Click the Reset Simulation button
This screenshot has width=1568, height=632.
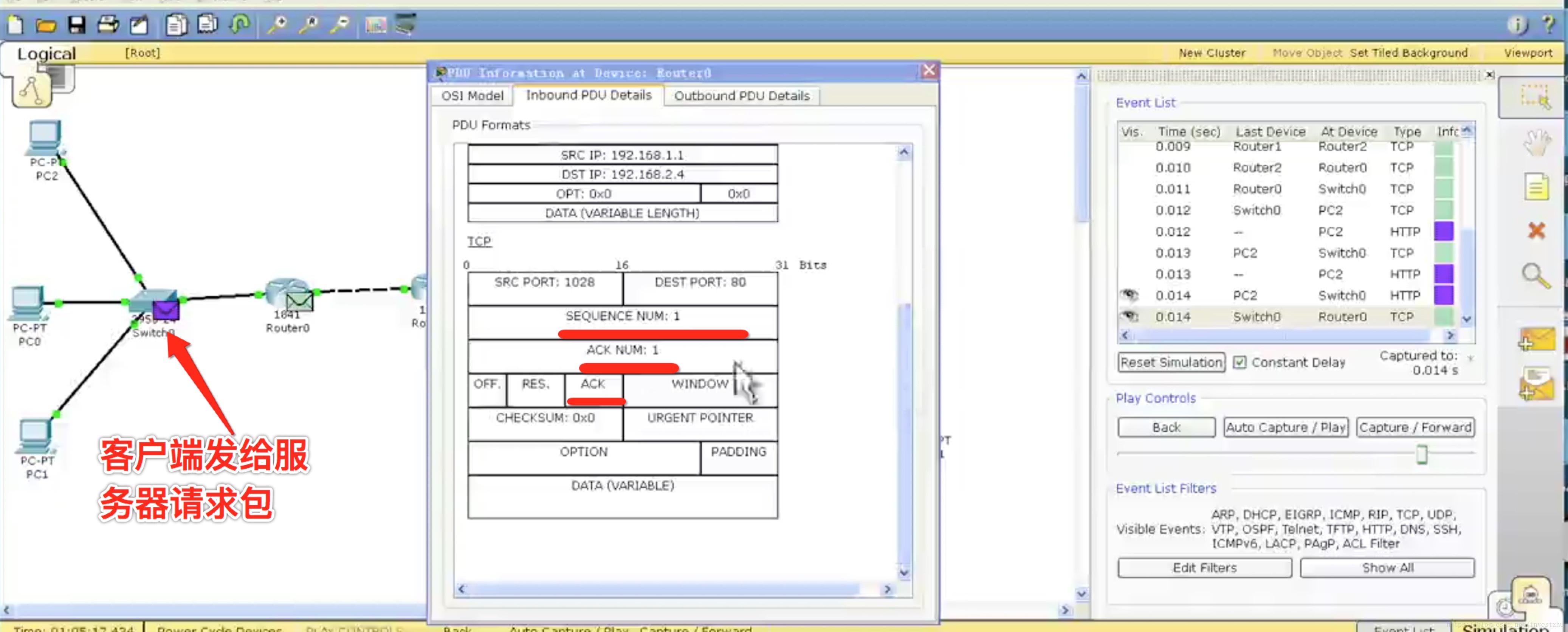[x=1171, y=362]
